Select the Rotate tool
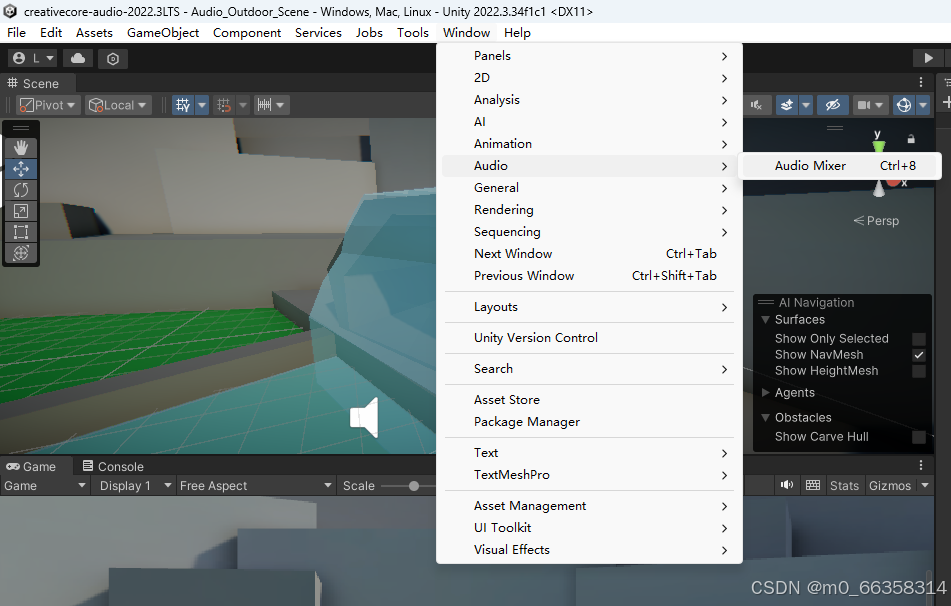Screen dimensions: 951x606 [21, 190]
